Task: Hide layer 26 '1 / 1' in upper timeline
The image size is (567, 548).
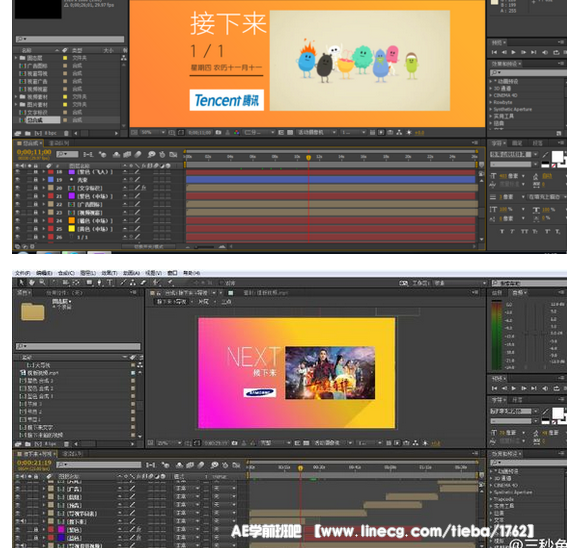Action: [17, 237]
